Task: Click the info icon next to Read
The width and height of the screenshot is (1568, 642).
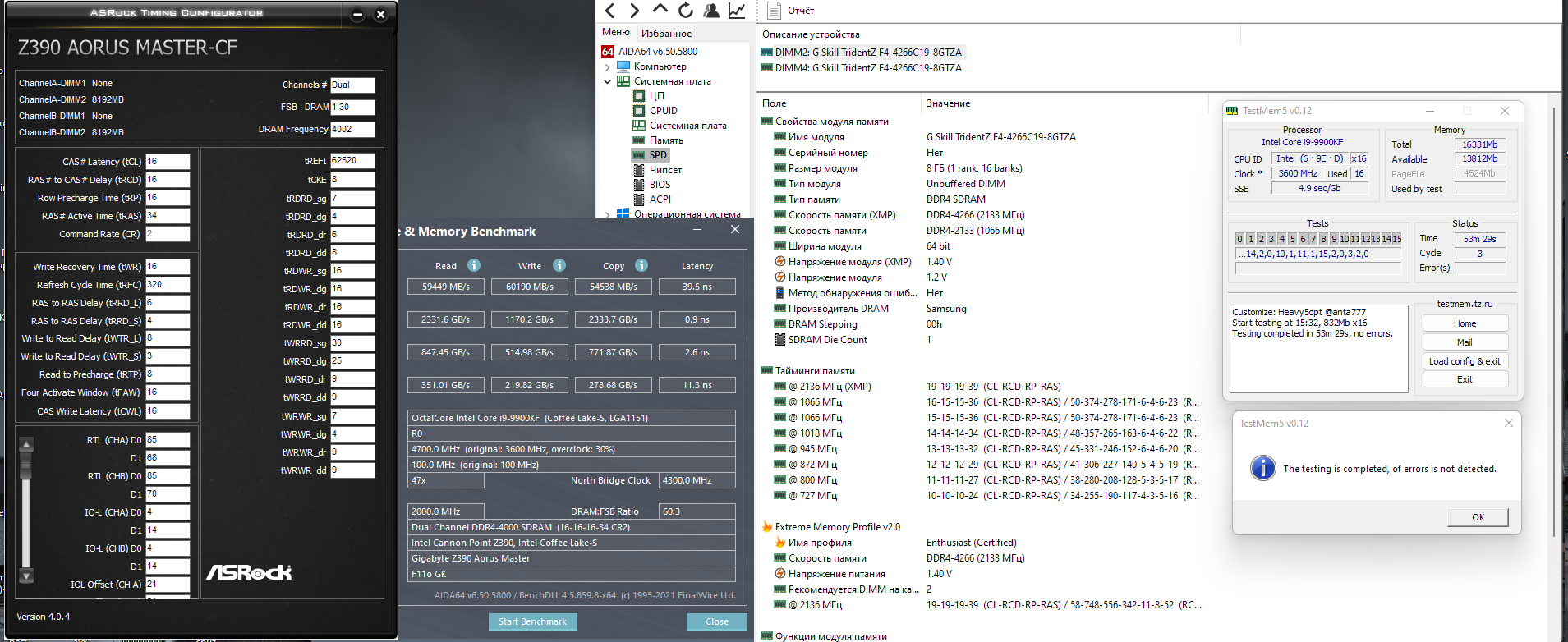Action: coord(474,265)
